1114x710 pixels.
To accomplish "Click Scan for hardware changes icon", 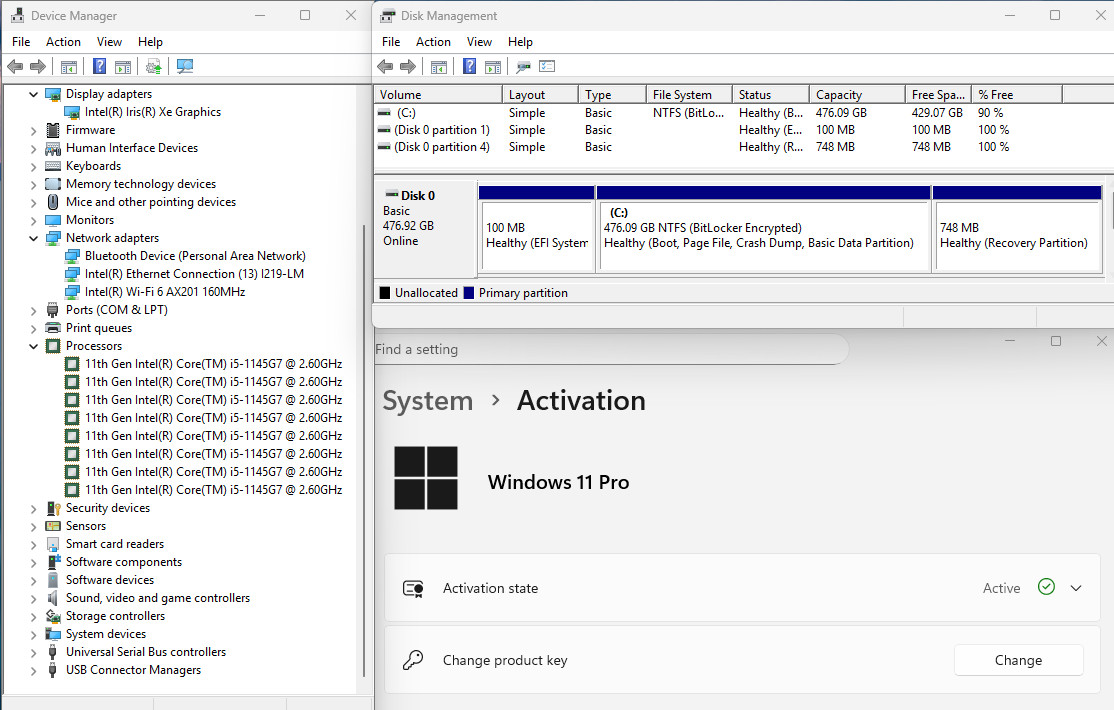I will coord(185,67).
